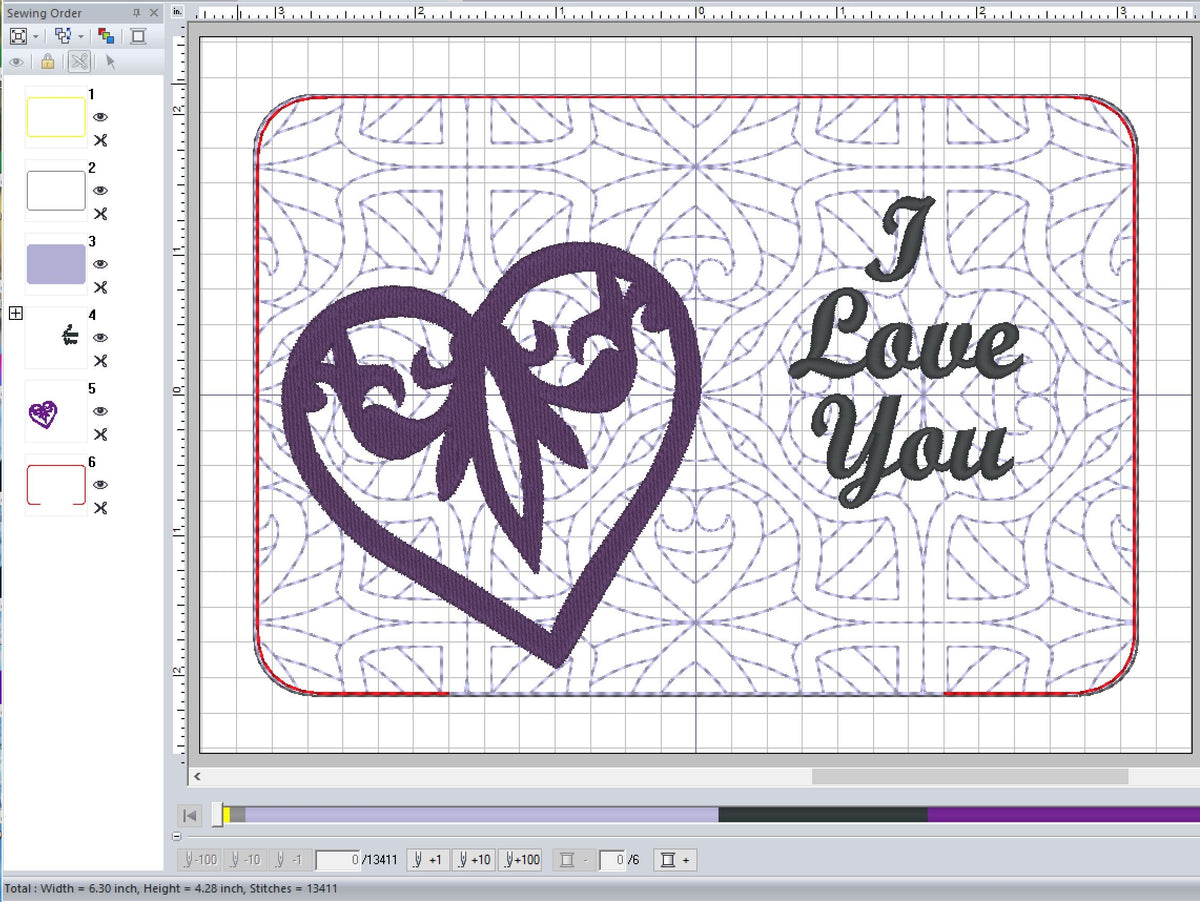Step back 10 stitches
Image resolution: width=1200 pixels, height=902 pixels.
coord(245,860)
